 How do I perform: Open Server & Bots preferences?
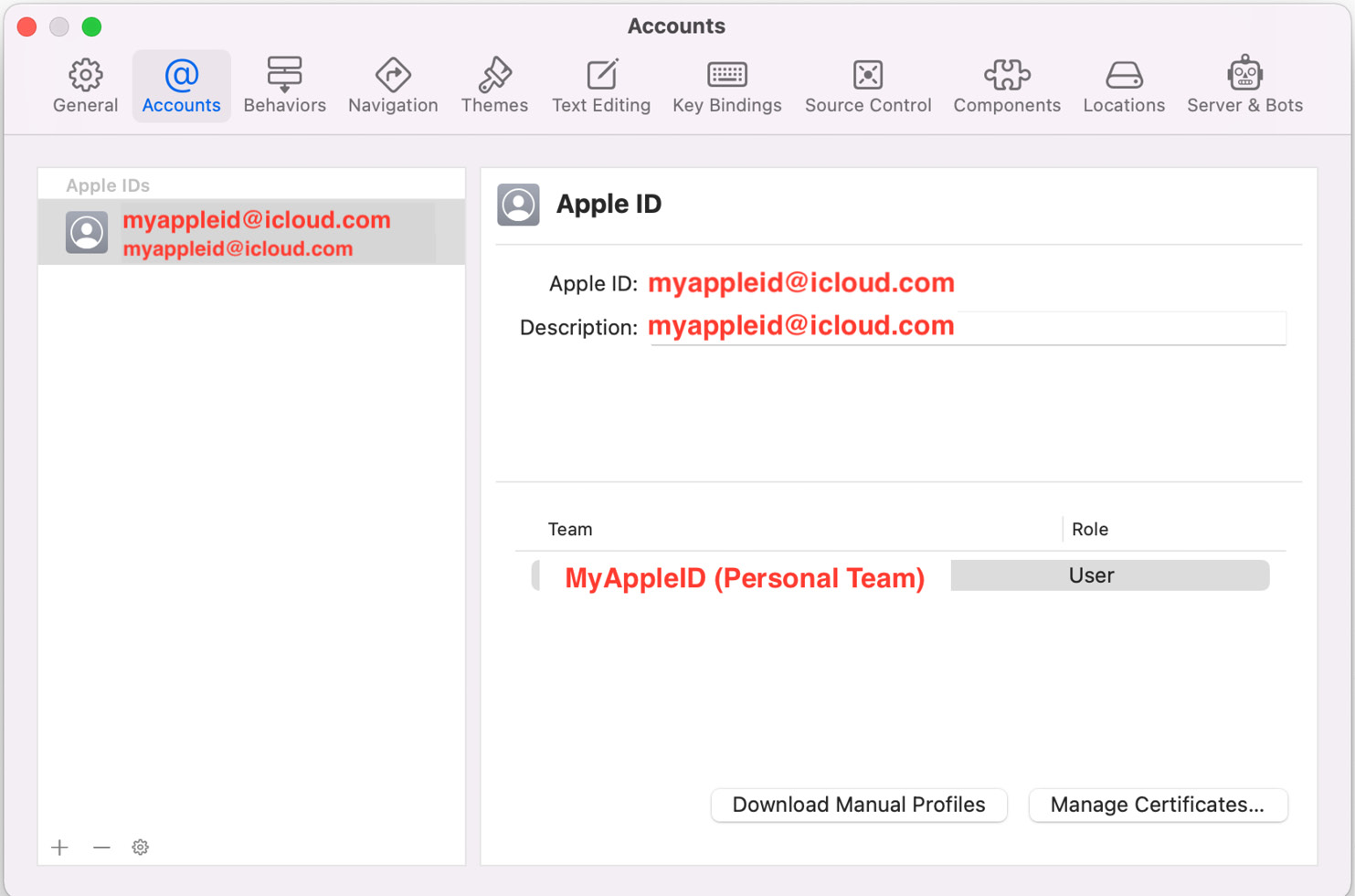point(1244,86)
